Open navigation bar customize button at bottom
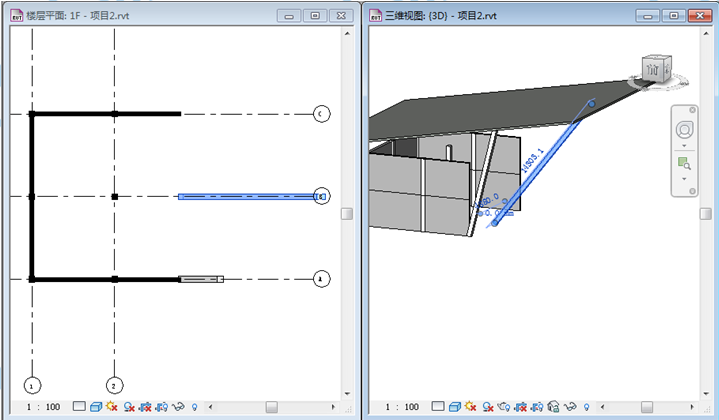This screenshot has height=420, width=719. pyautogui.click(x=692, y=191)
